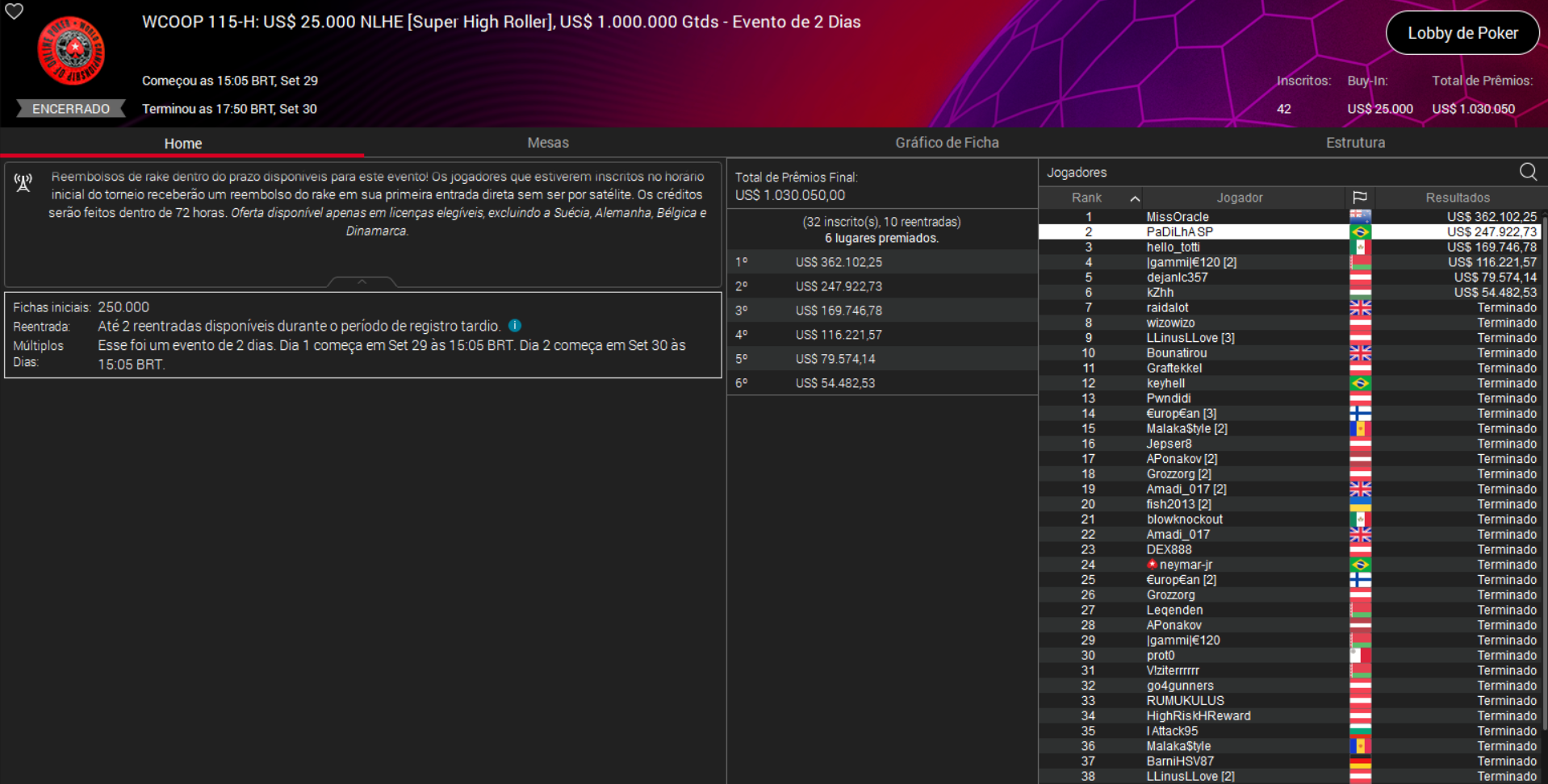This screenshot has width=1548, height=784.
Task: Toggle the Rank column sort arrow
Action: click(1134, 198)
